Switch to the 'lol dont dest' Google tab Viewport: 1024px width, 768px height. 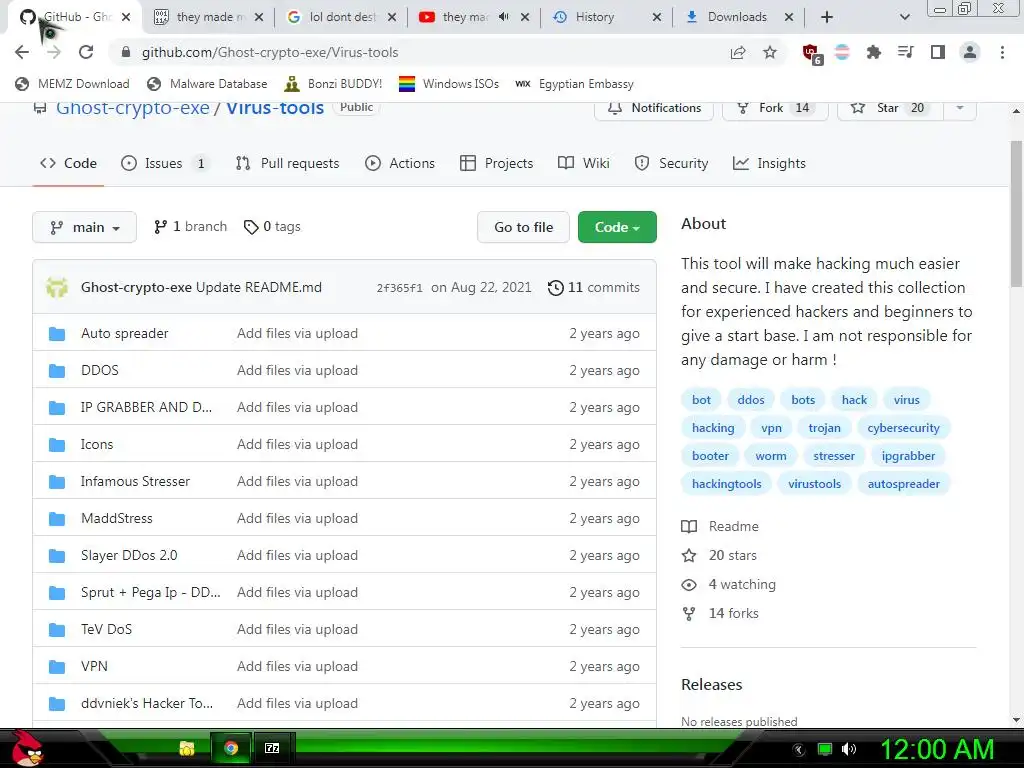click(x=341, y=17)
